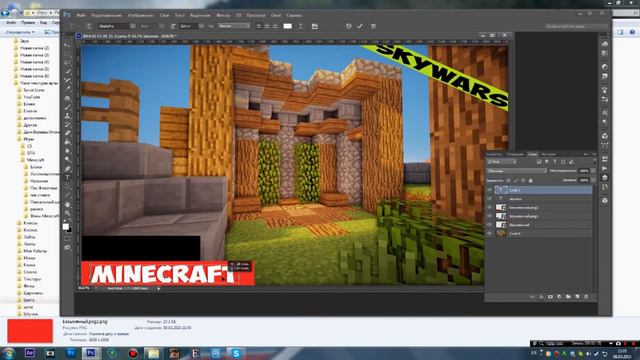
Task: Open the font family dropdown
Action: point(133,26)
